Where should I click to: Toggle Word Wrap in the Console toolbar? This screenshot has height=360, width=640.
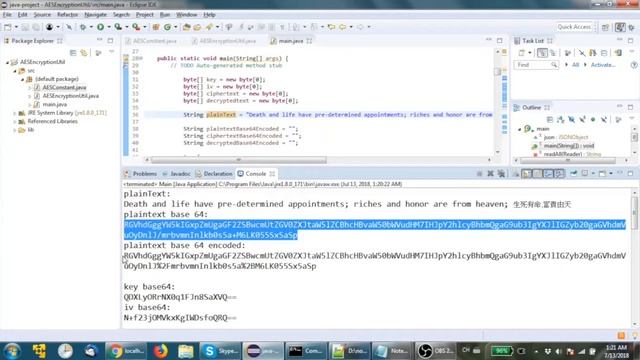538,173
